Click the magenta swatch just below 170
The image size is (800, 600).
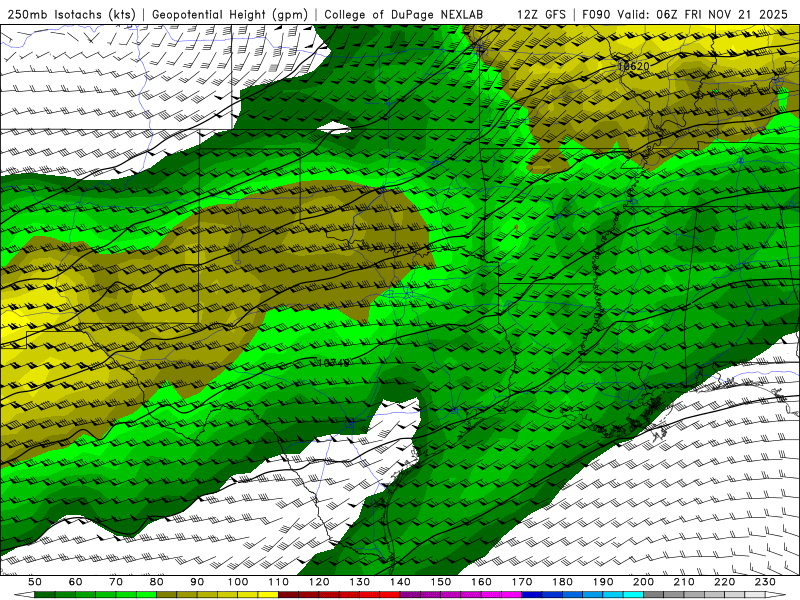click(511, 595)
